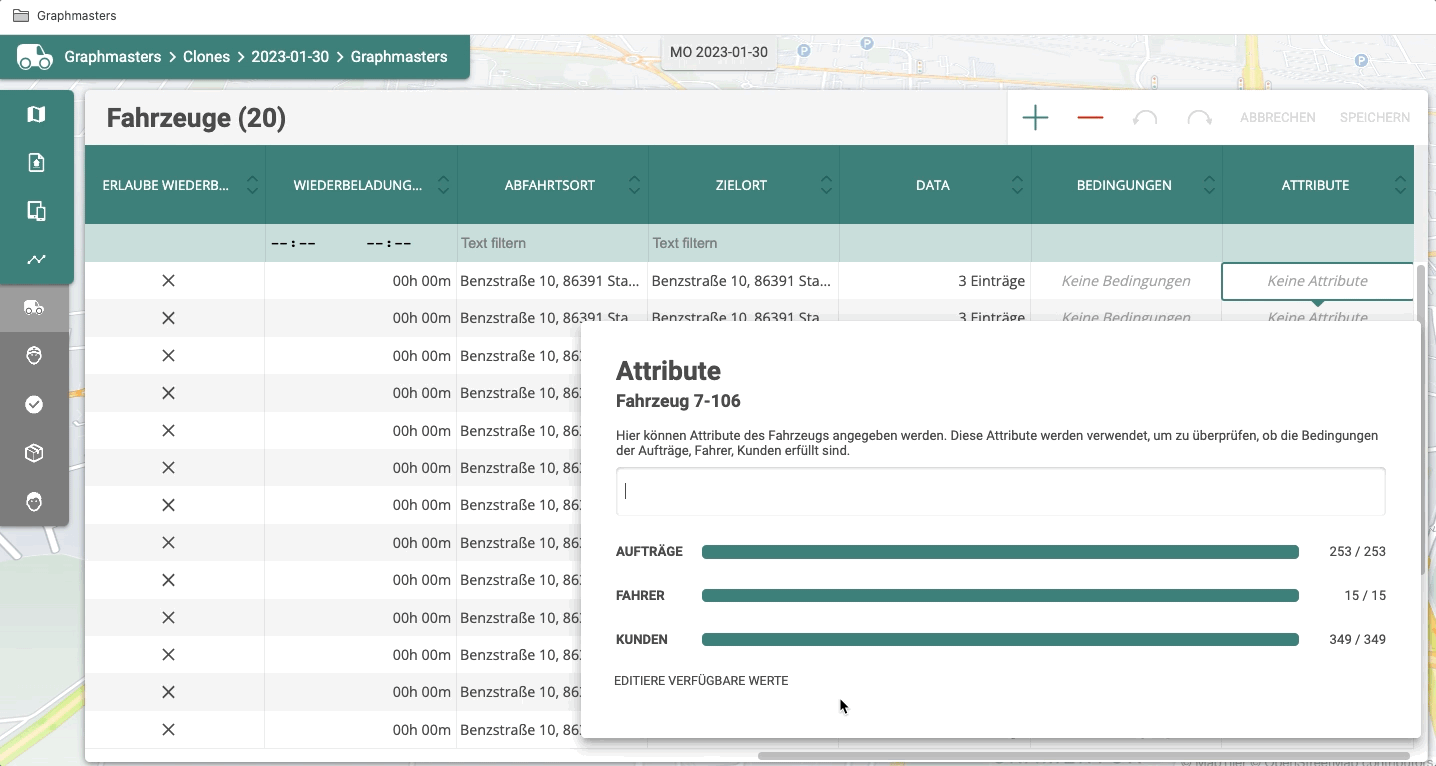This screenshot has height=766, width=1436.
Task: Click the redo arrow icon
Action: point(1199,118)
